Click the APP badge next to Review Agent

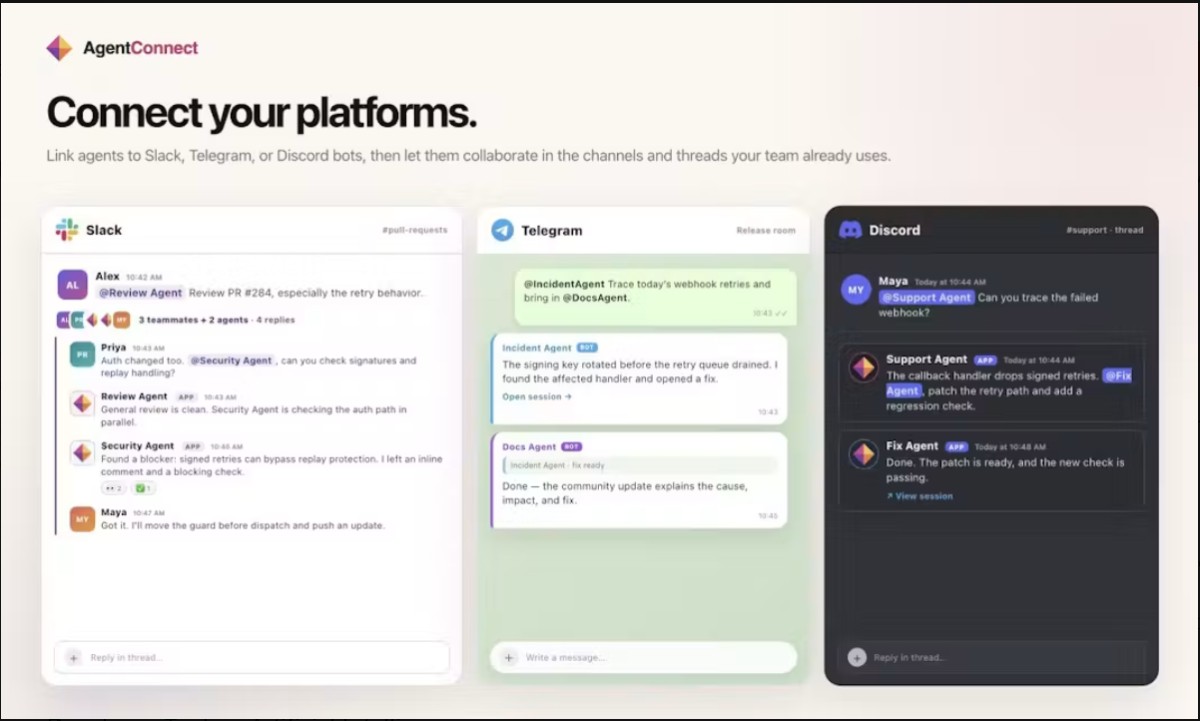click(186, 397)
